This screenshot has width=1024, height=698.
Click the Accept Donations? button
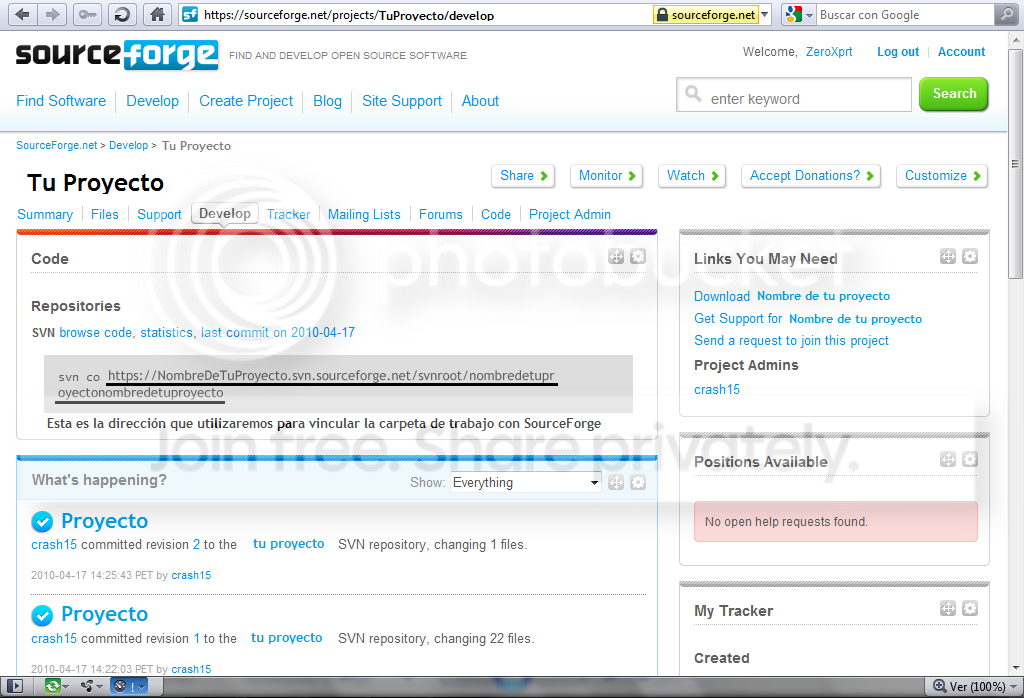click(x=811, y=176)
